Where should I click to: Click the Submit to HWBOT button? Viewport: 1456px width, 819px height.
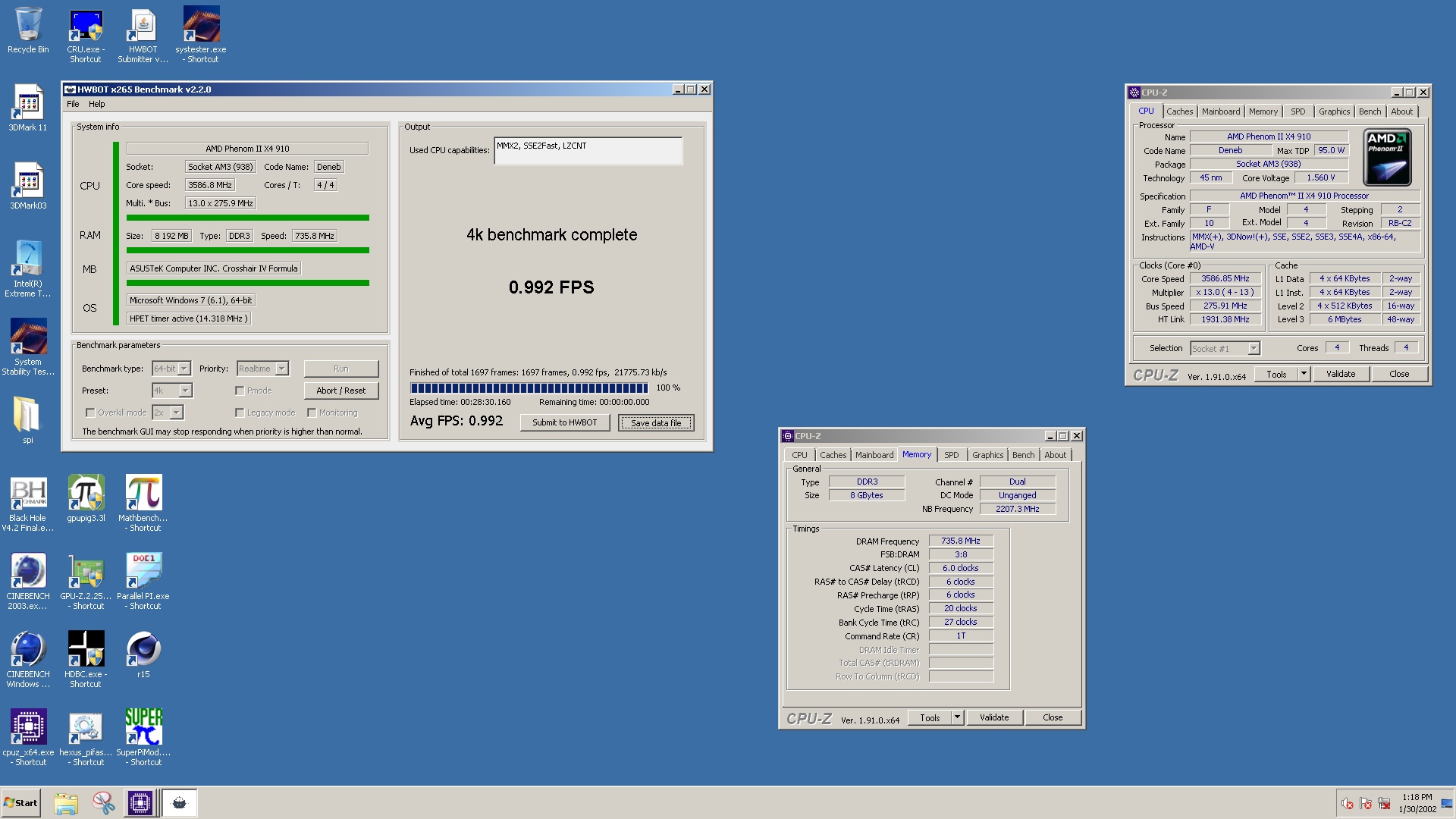click(565, 422)
